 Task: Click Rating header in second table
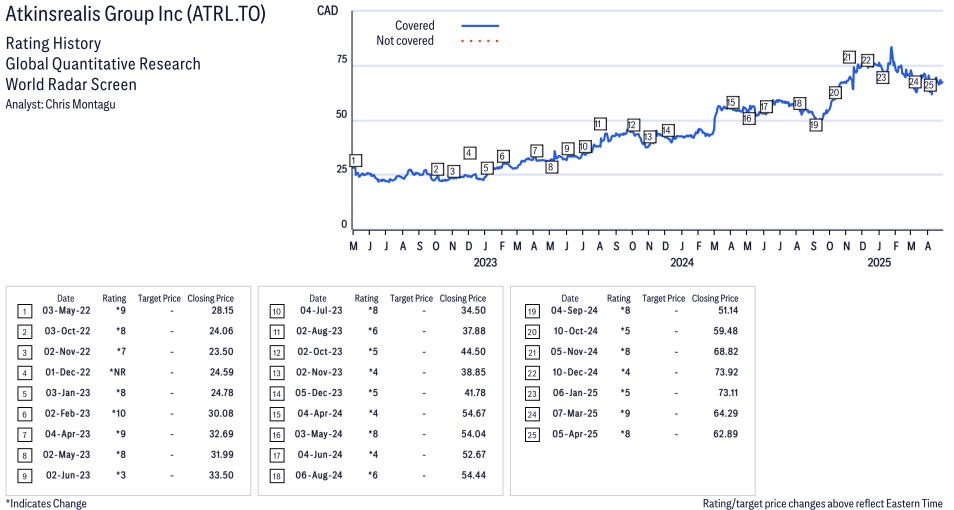click(366, 298)
